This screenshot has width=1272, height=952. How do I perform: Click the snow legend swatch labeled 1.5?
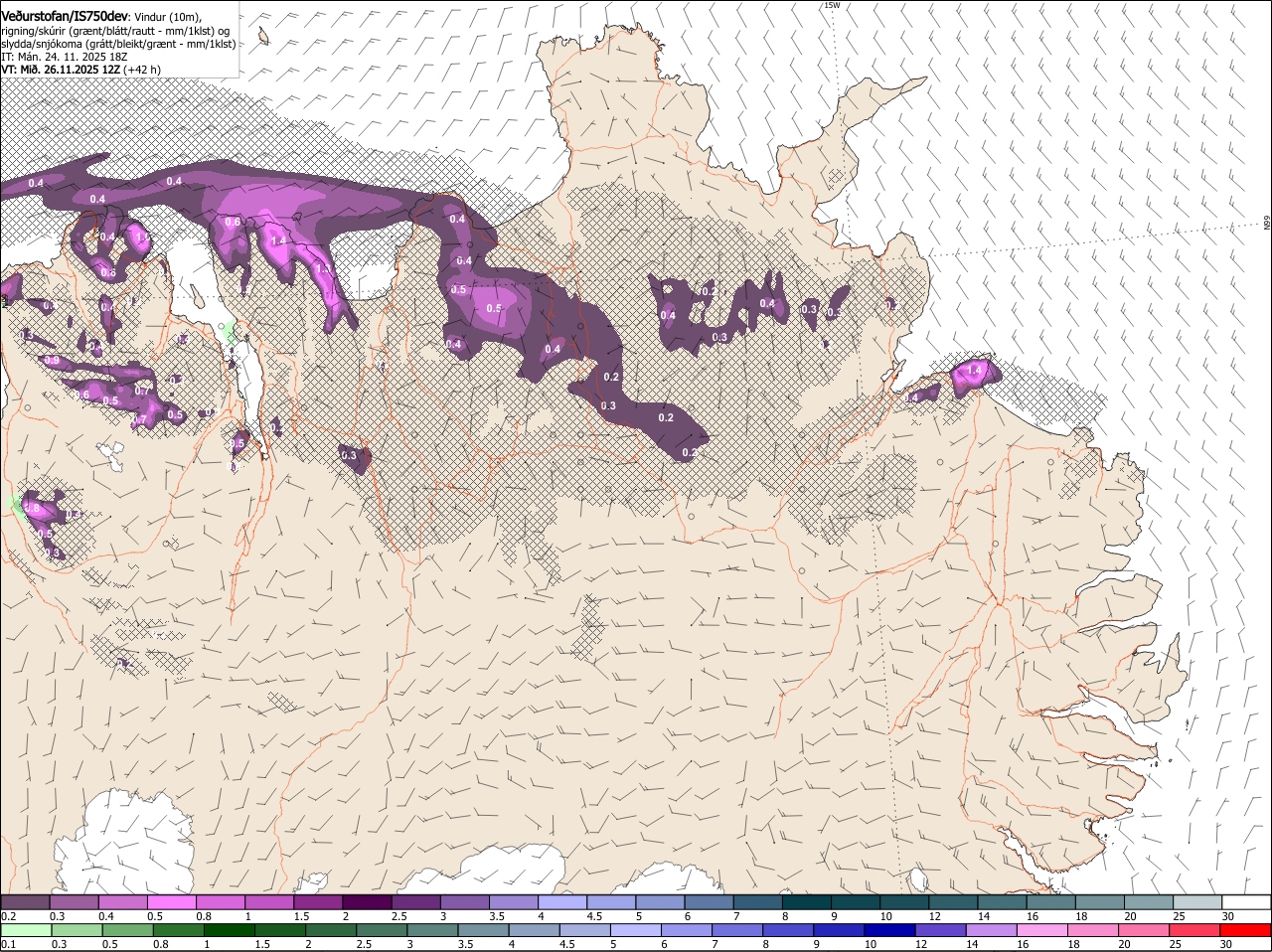tap(319, 901)
